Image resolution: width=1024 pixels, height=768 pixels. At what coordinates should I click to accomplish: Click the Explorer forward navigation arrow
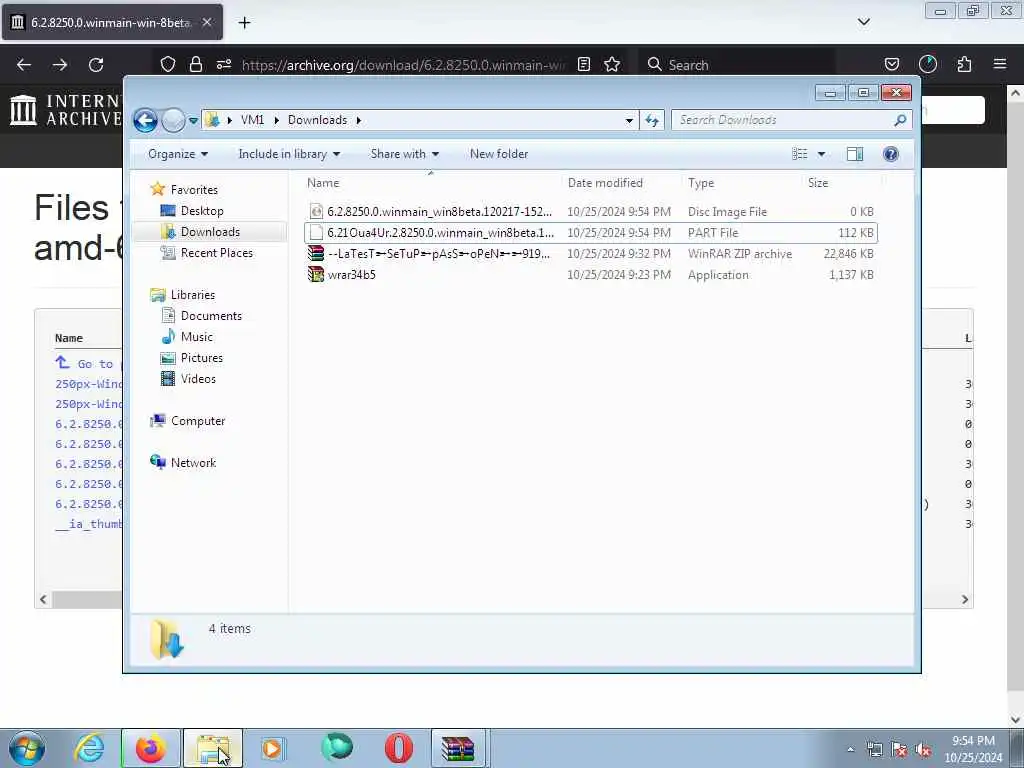(173, 120)
